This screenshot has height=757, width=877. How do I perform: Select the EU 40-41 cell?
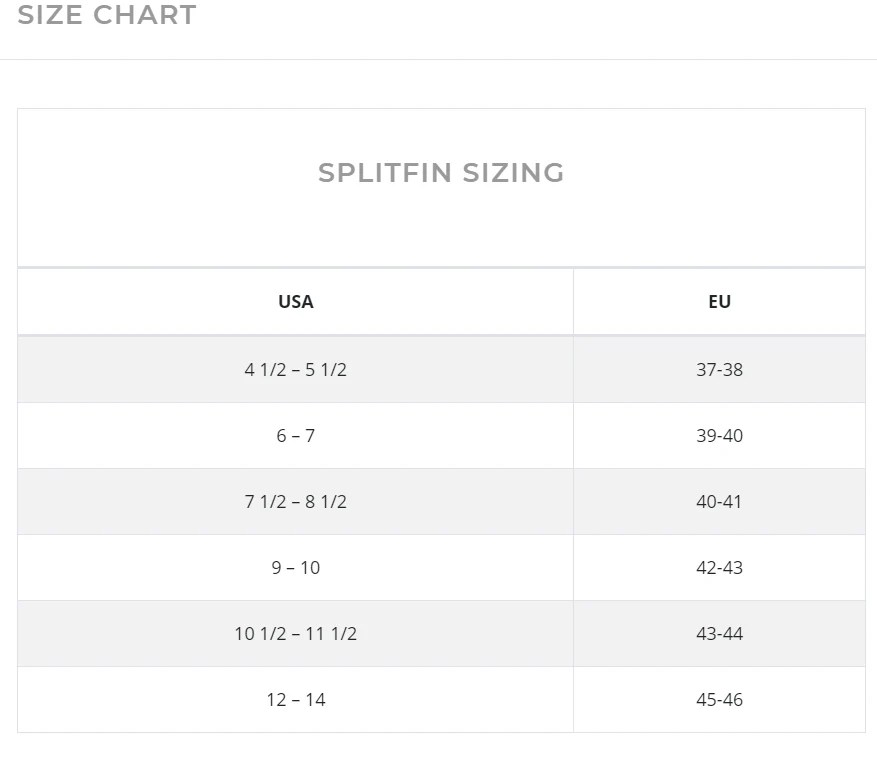coord(719,501)
